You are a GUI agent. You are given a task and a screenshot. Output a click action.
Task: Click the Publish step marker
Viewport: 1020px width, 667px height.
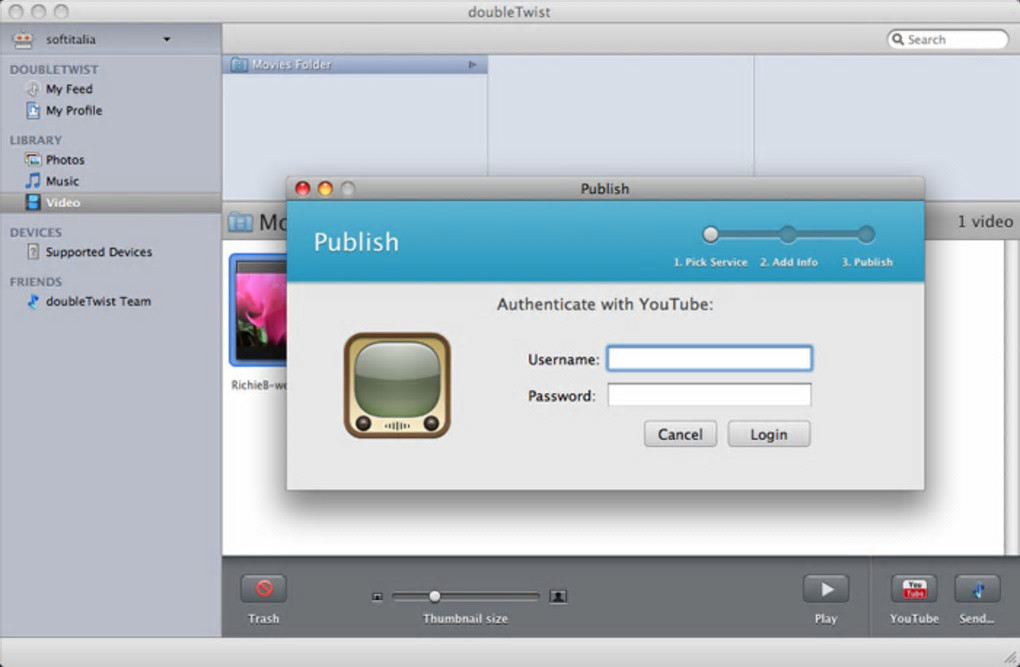click(x=866, y=234)
